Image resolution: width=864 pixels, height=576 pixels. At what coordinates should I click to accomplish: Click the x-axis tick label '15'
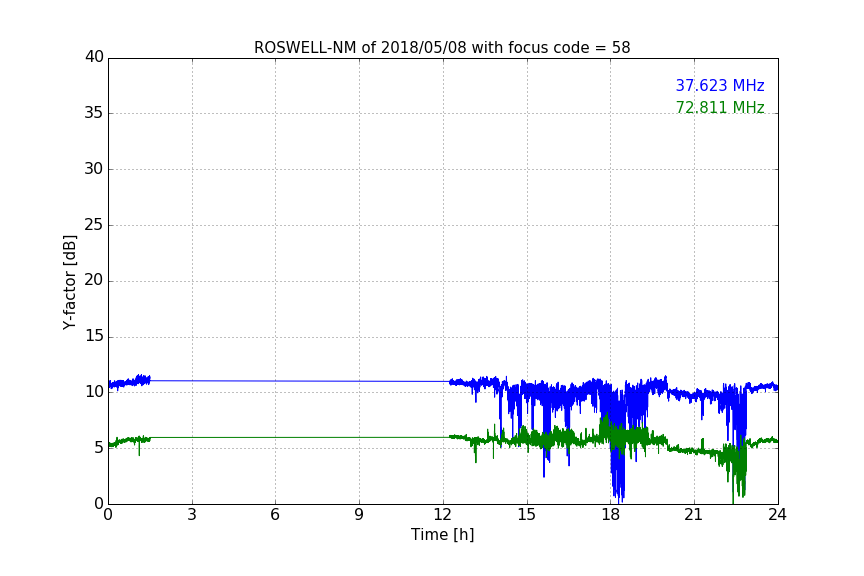pyautogui.click(x=527, y=515)
